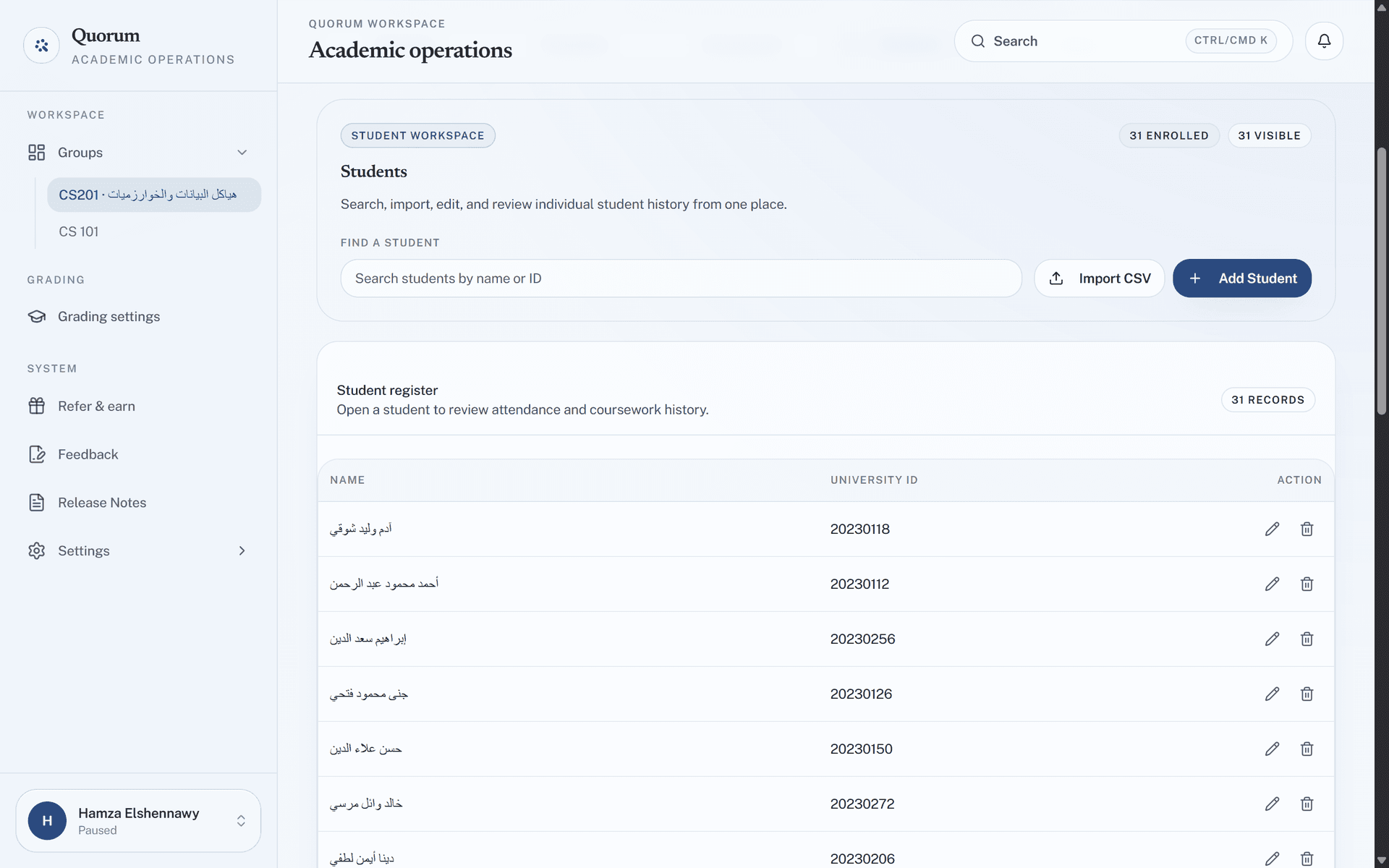Viewport: 1389px width, 868px height.
Task: Delete student with ID 20230118
Action: coord(1307,529)
